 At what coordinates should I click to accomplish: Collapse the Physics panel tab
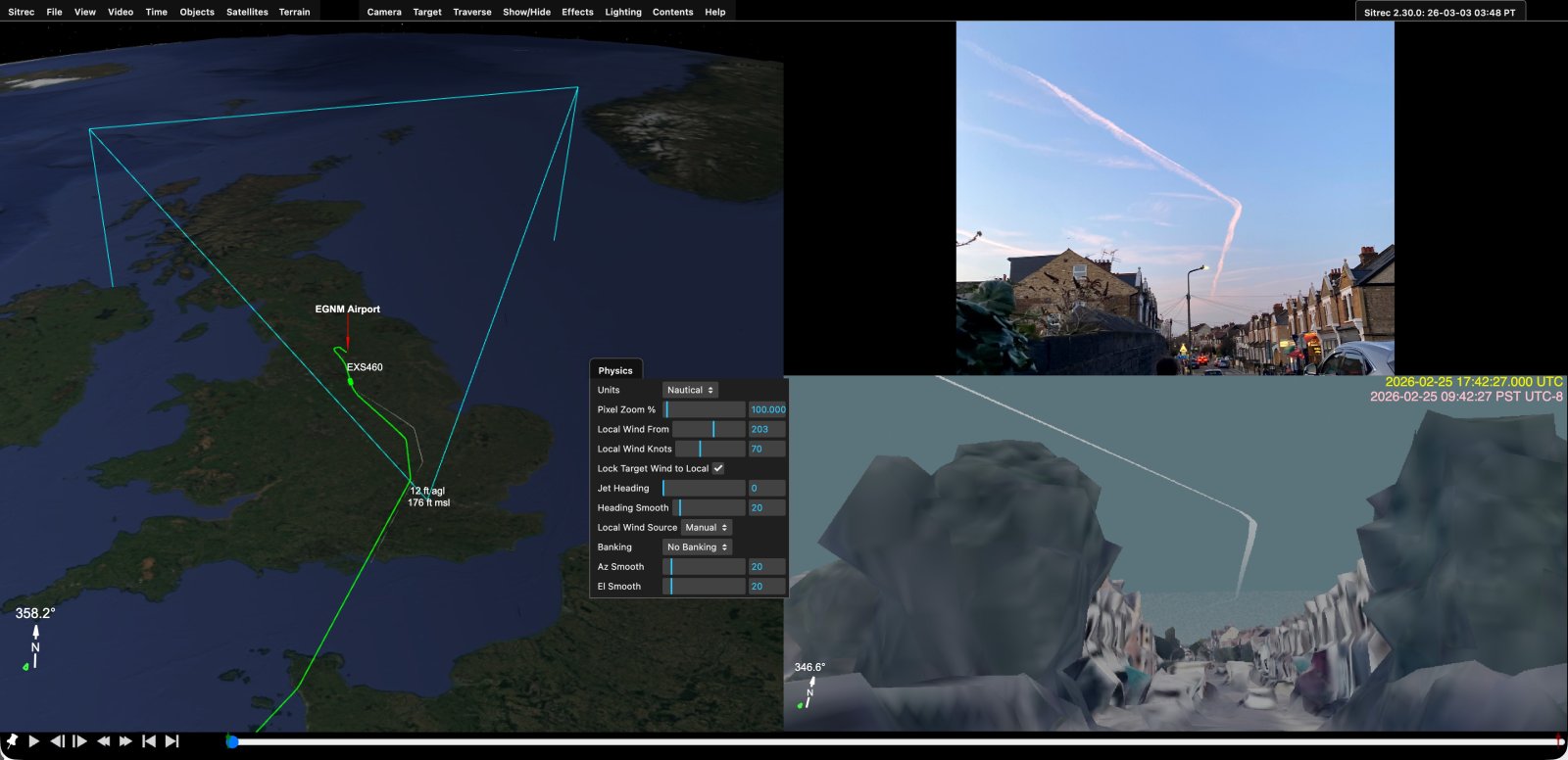[x=615, y=370]
